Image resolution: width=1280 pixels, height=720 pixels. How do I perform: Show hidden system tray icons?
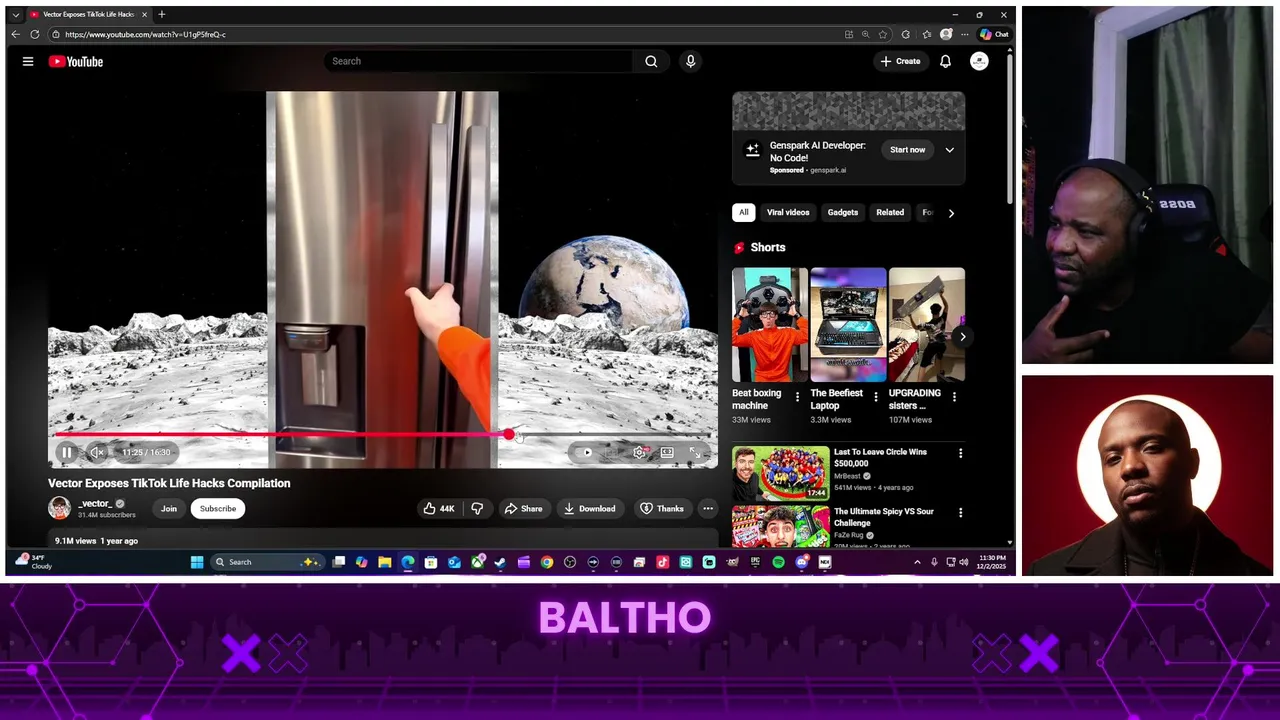click(917, 562)
